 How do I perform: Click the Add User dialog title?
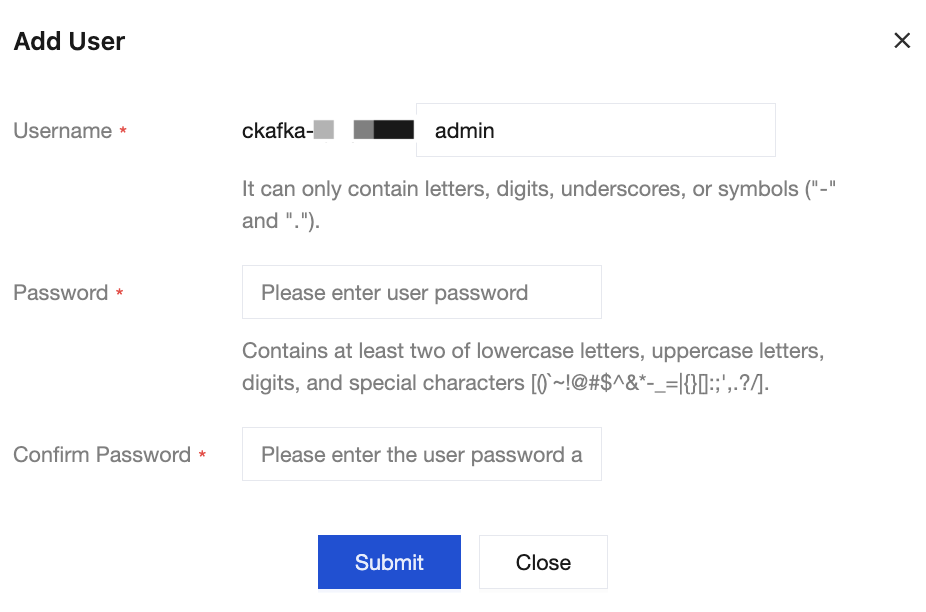point(69,42)
